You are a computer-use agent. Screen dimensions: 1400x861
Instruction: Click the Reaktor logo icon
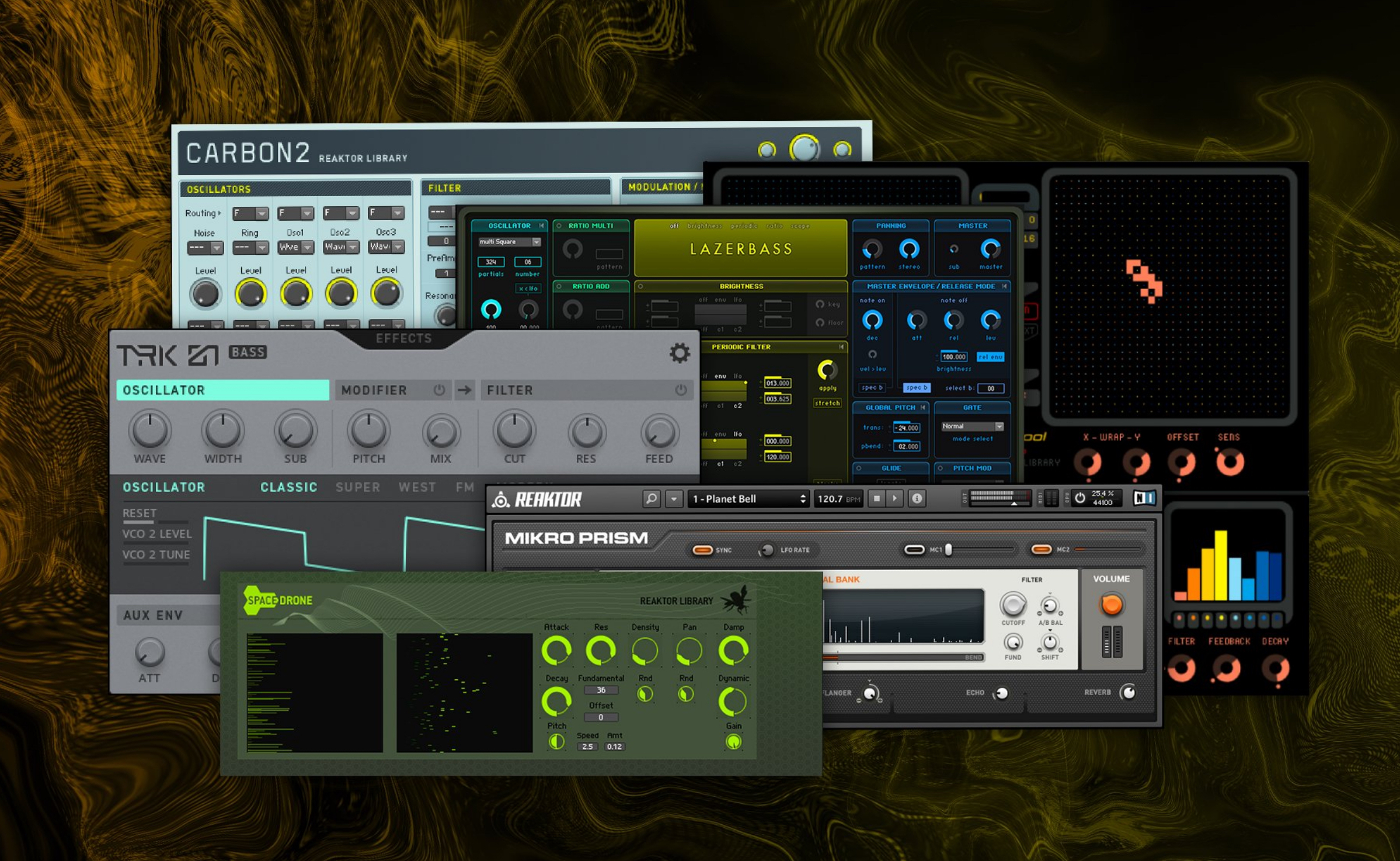pyautogui.click(x=500, y=499)
